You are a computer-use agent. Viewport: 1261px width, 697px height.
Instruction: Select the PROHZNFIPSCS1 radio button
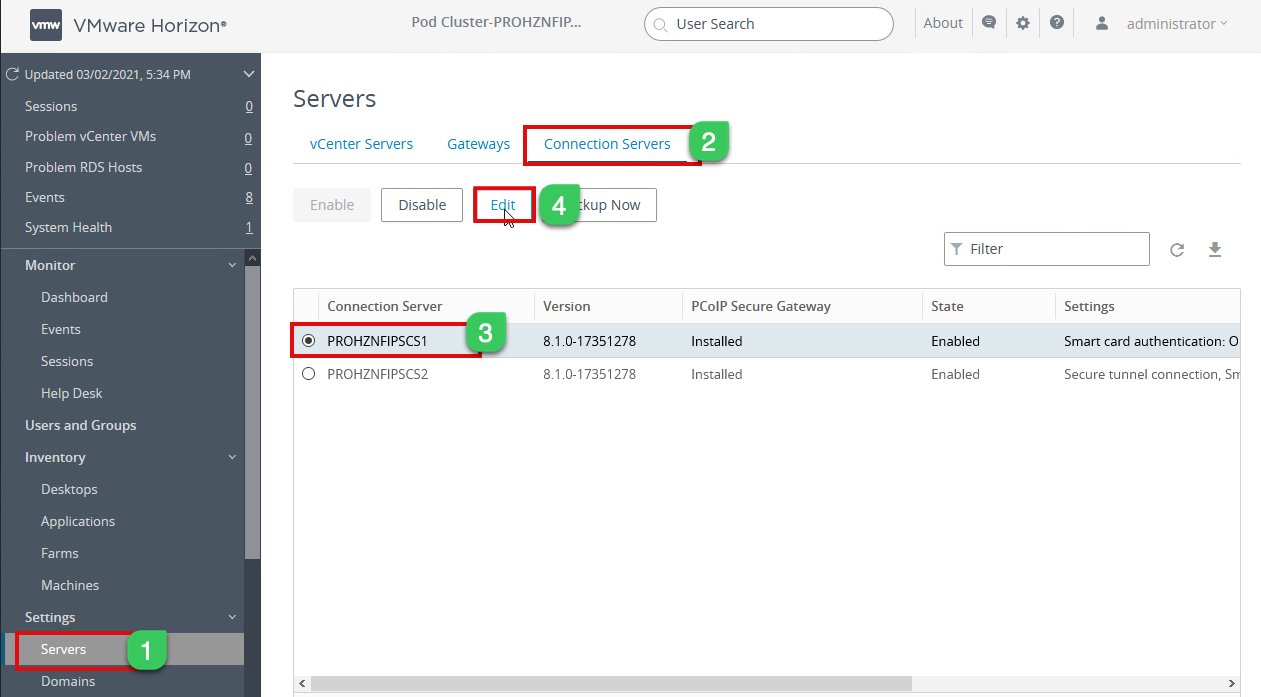[308, 341]
